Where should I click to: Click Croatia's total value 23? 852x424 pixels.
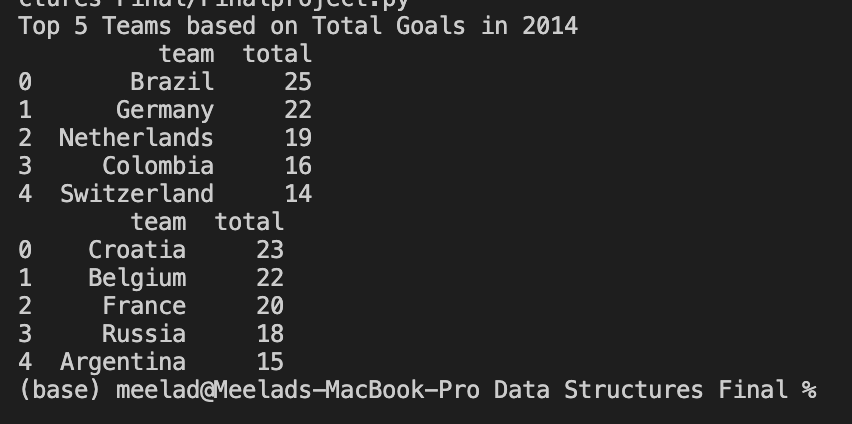pyautogui.click(x=269, y=249)
